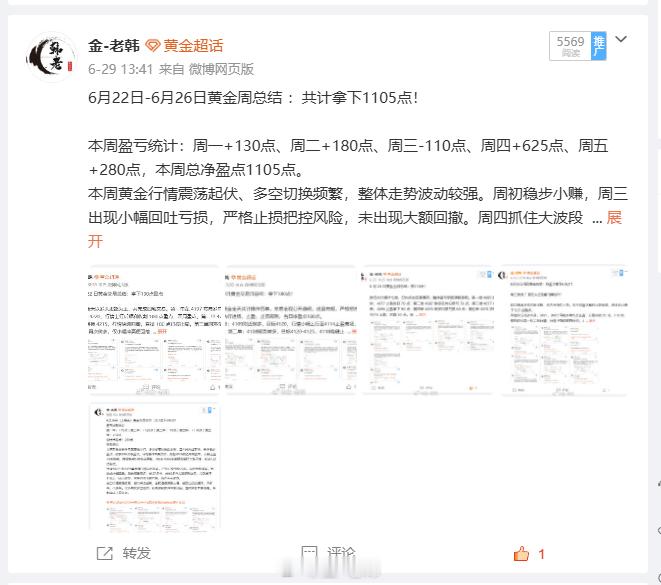661x585 pixels.
Task: Open the second attached image thumbnail
Action: click(291, 330)
